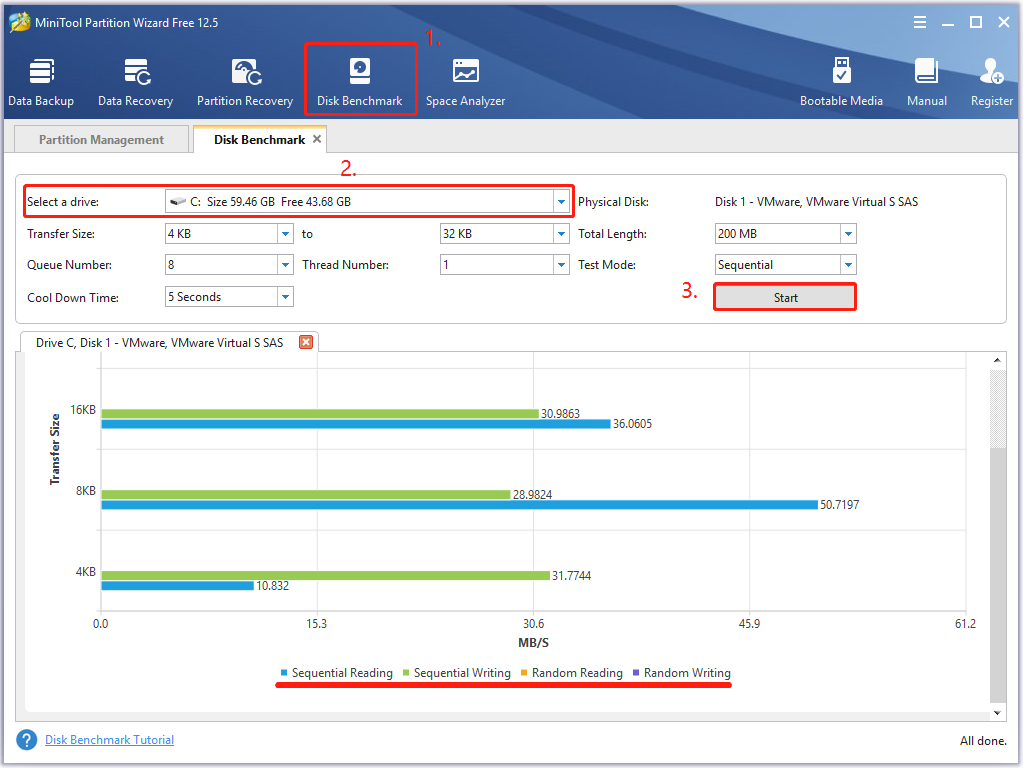Click the chart scrollbar down arrow
Screen dimensions: 1024x770
[x=997, y=713]
